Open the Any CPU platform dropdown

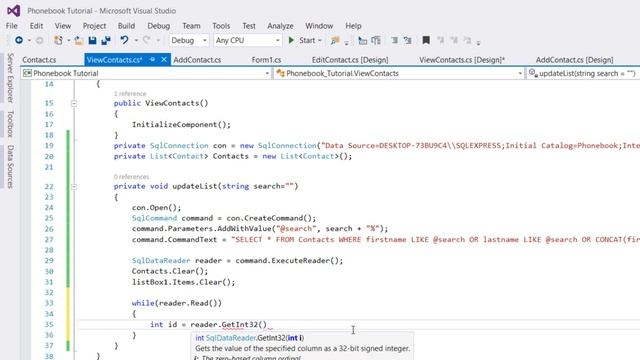coord(248,40)
